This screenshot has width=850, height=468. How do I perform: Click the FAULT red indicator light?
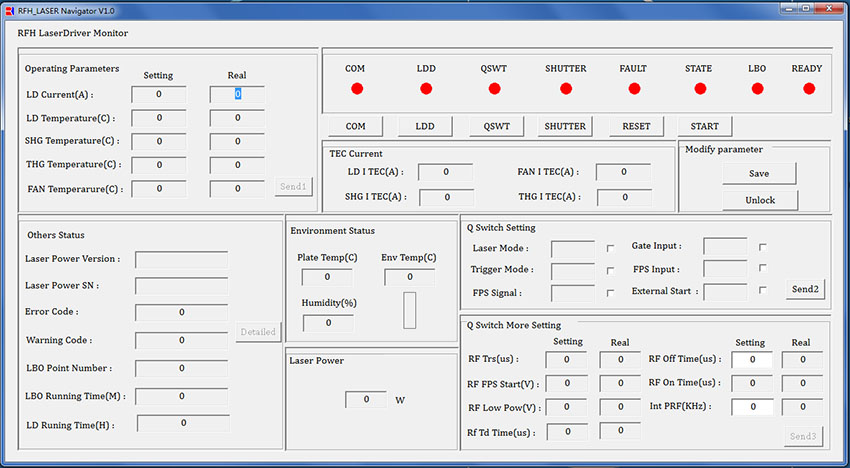coord(634,88)
